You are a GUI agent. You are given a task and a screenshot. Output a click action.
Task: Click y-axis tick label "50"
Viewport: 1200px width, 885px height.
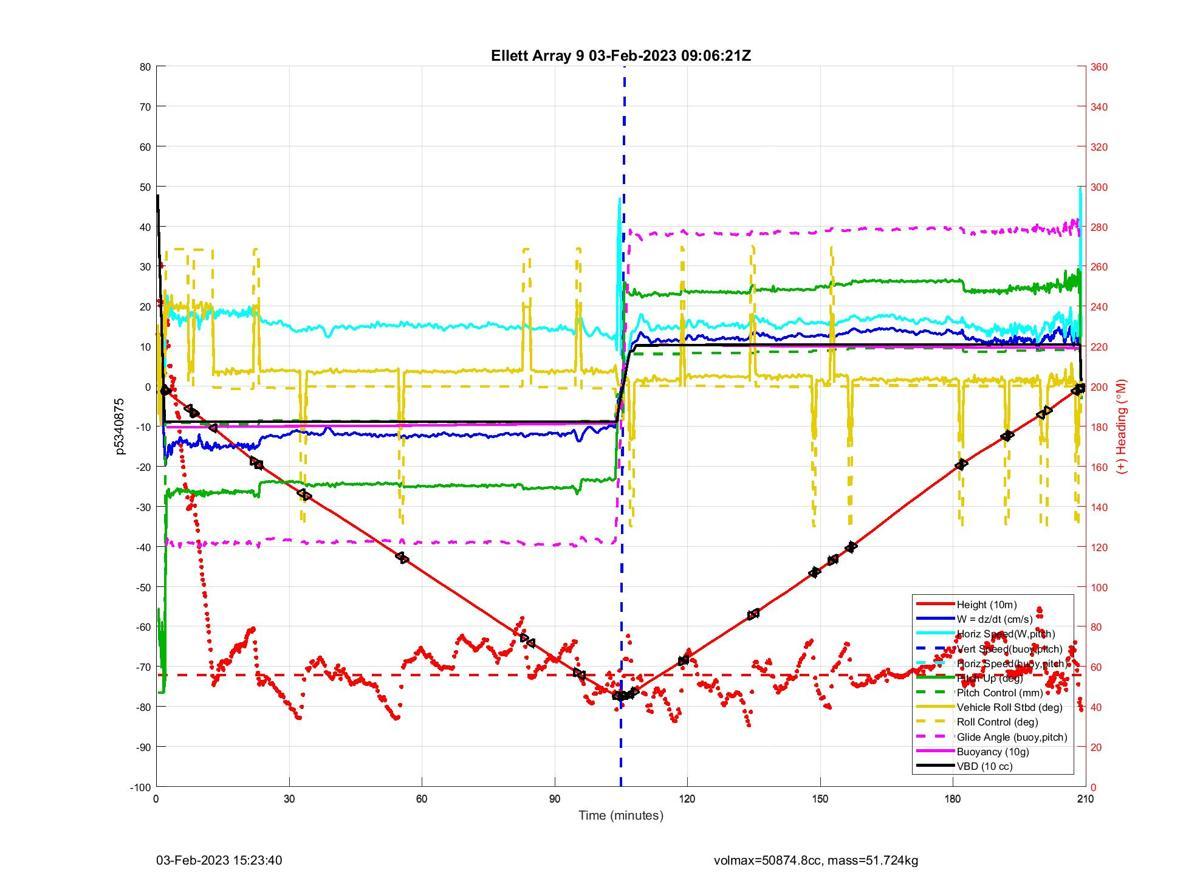[x=145, y=187]
